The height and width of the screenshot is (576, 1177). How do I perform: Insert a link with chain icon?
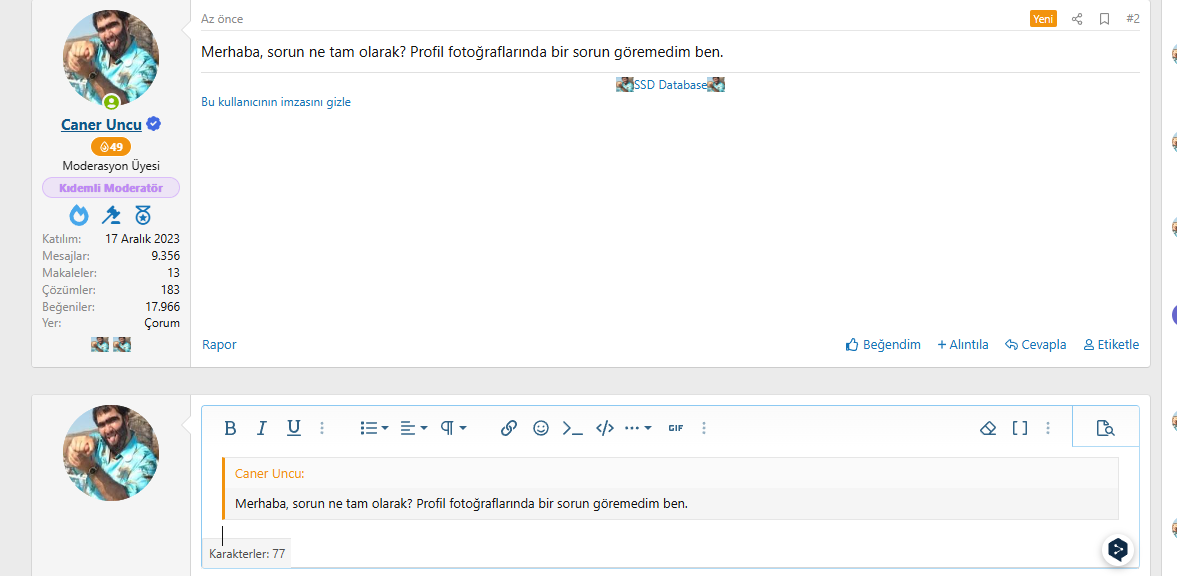pos(509,428)
